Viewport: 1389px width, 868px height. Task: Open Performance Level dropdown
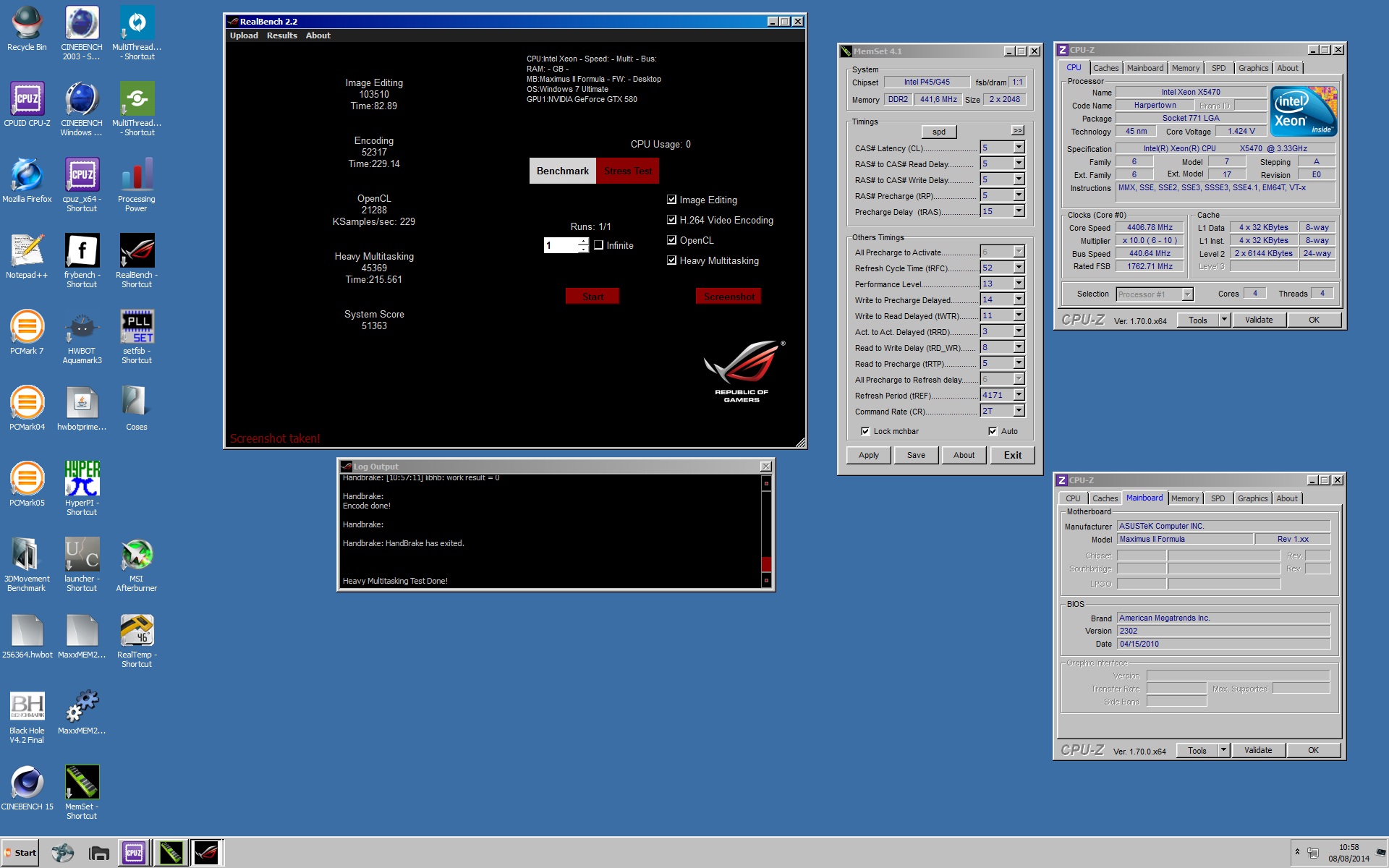tap(1019, 284)
